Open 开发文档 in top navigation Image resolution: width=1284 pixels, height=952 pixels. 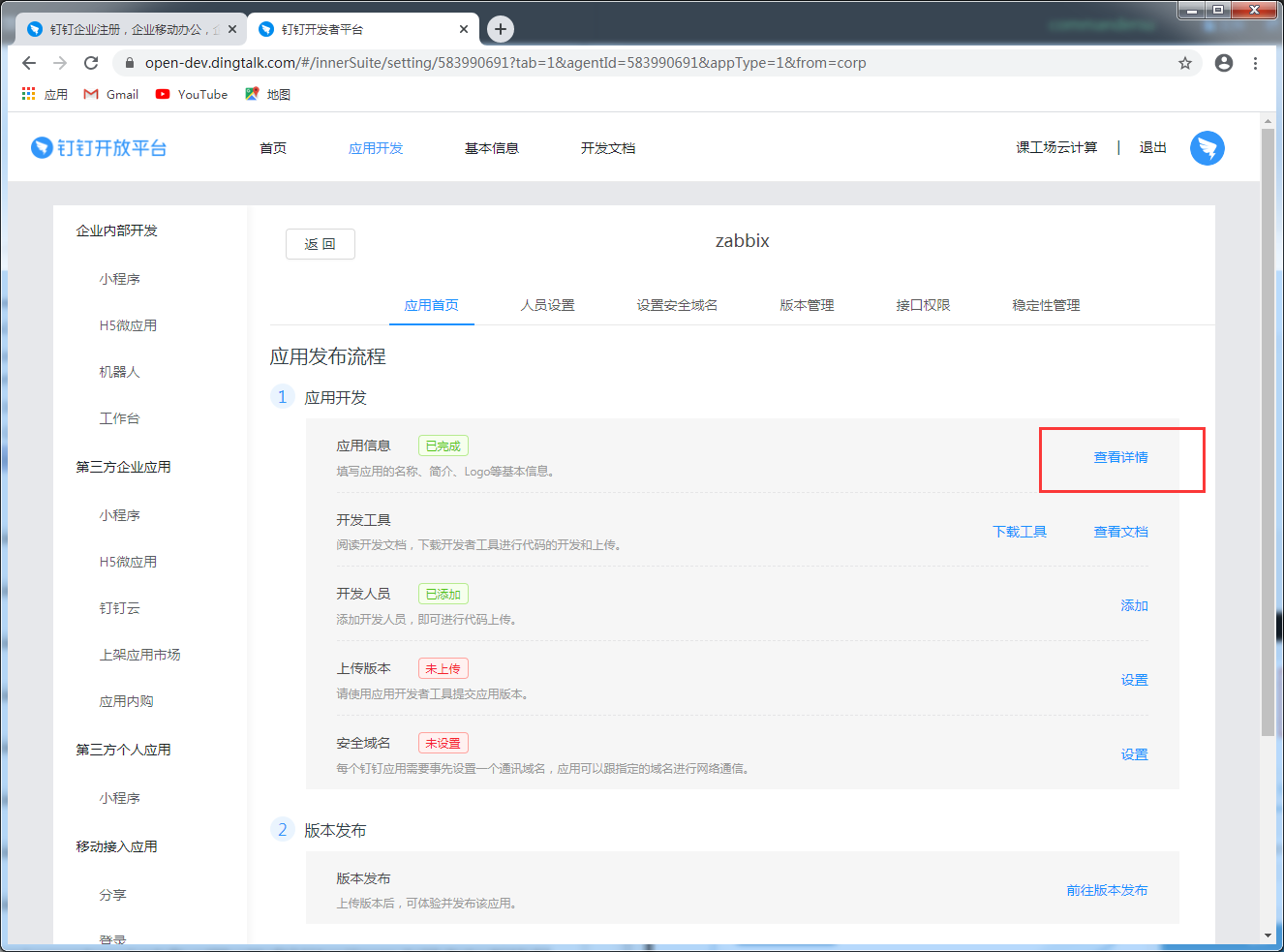click(x=608, y=148)
